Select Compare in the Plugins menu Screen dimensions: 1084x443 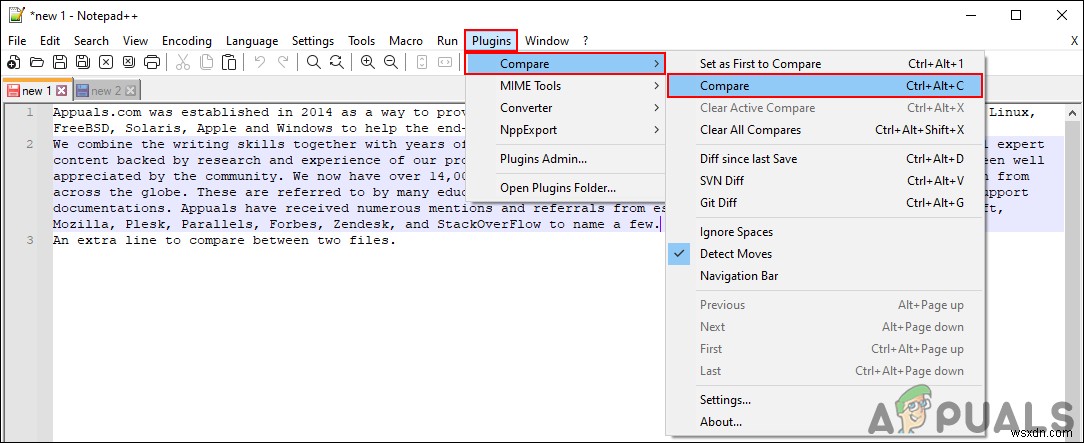(565, 64)
